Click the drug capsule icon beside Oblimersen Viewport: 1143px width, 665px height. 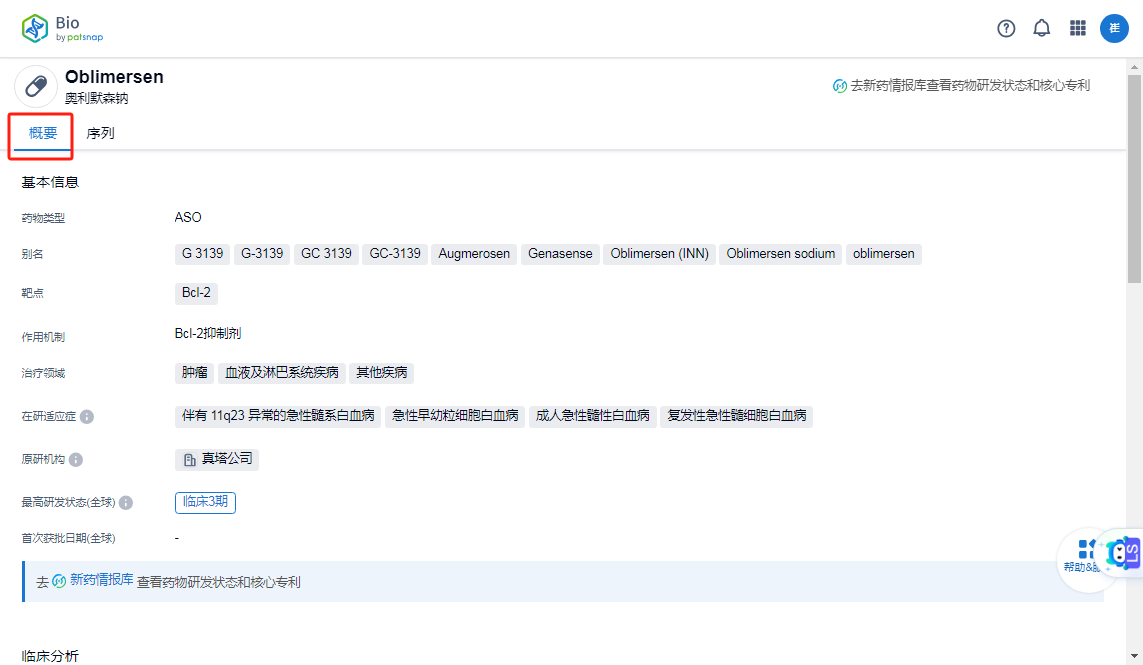point(36,86)
